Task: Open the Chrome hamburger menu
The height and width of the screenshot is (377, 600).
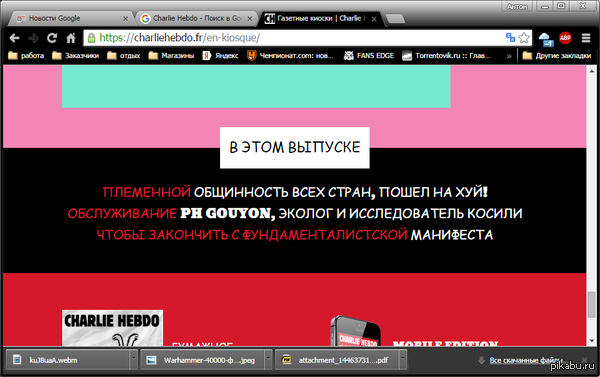Action: tap(586, 38)
